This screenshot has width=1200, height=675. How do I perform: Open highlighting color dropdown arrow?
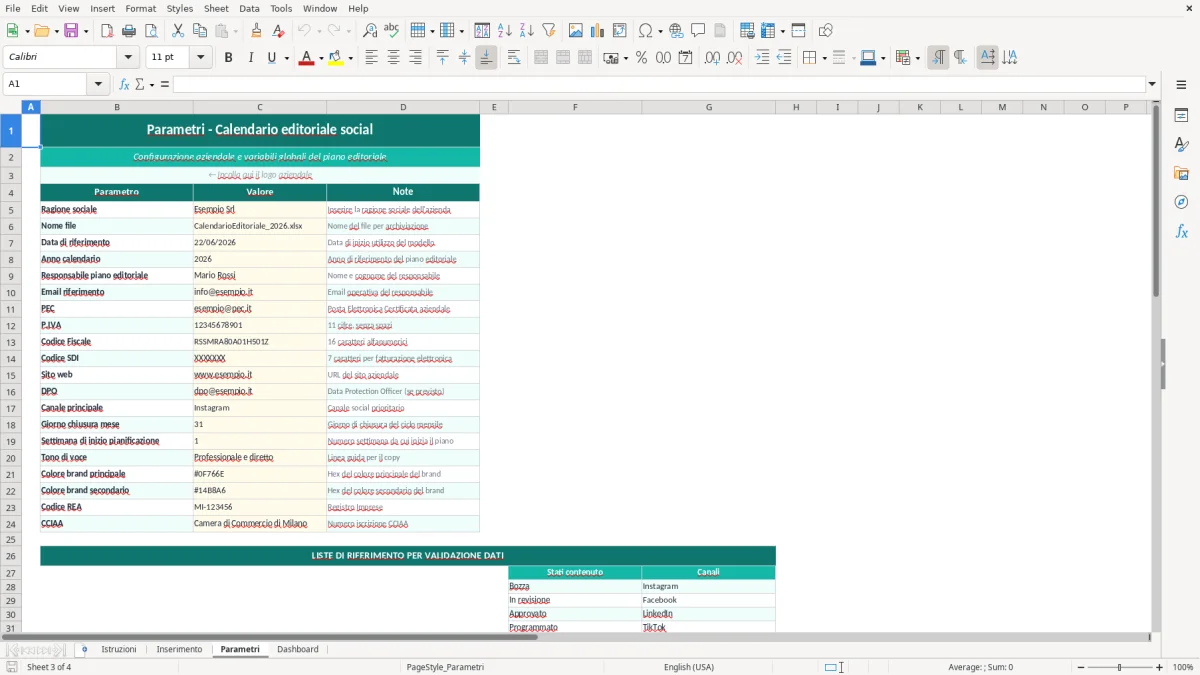[351, 58]
